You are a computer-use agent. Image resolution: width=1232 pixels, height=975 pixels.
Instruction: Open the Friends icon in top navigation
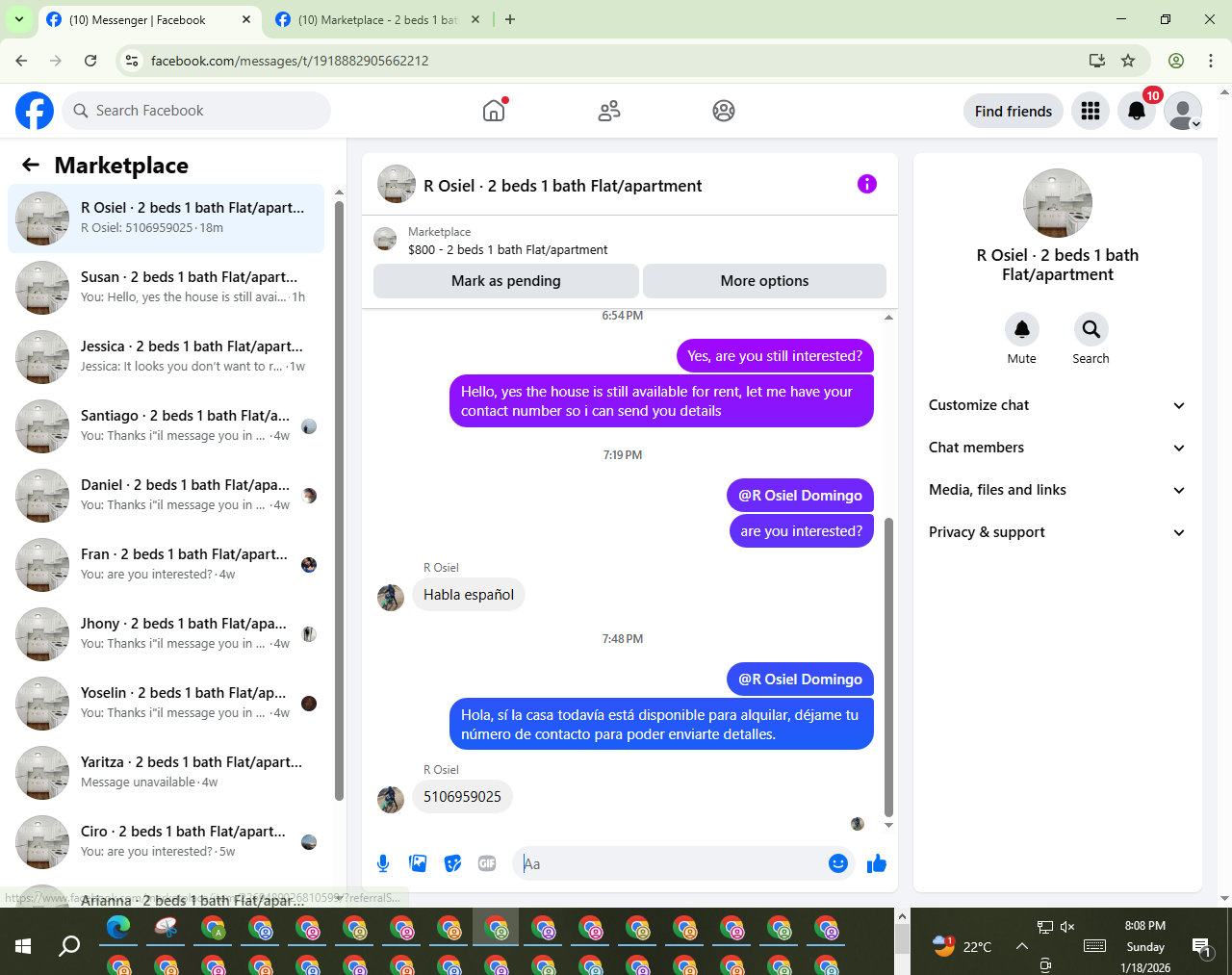(609, 111)
